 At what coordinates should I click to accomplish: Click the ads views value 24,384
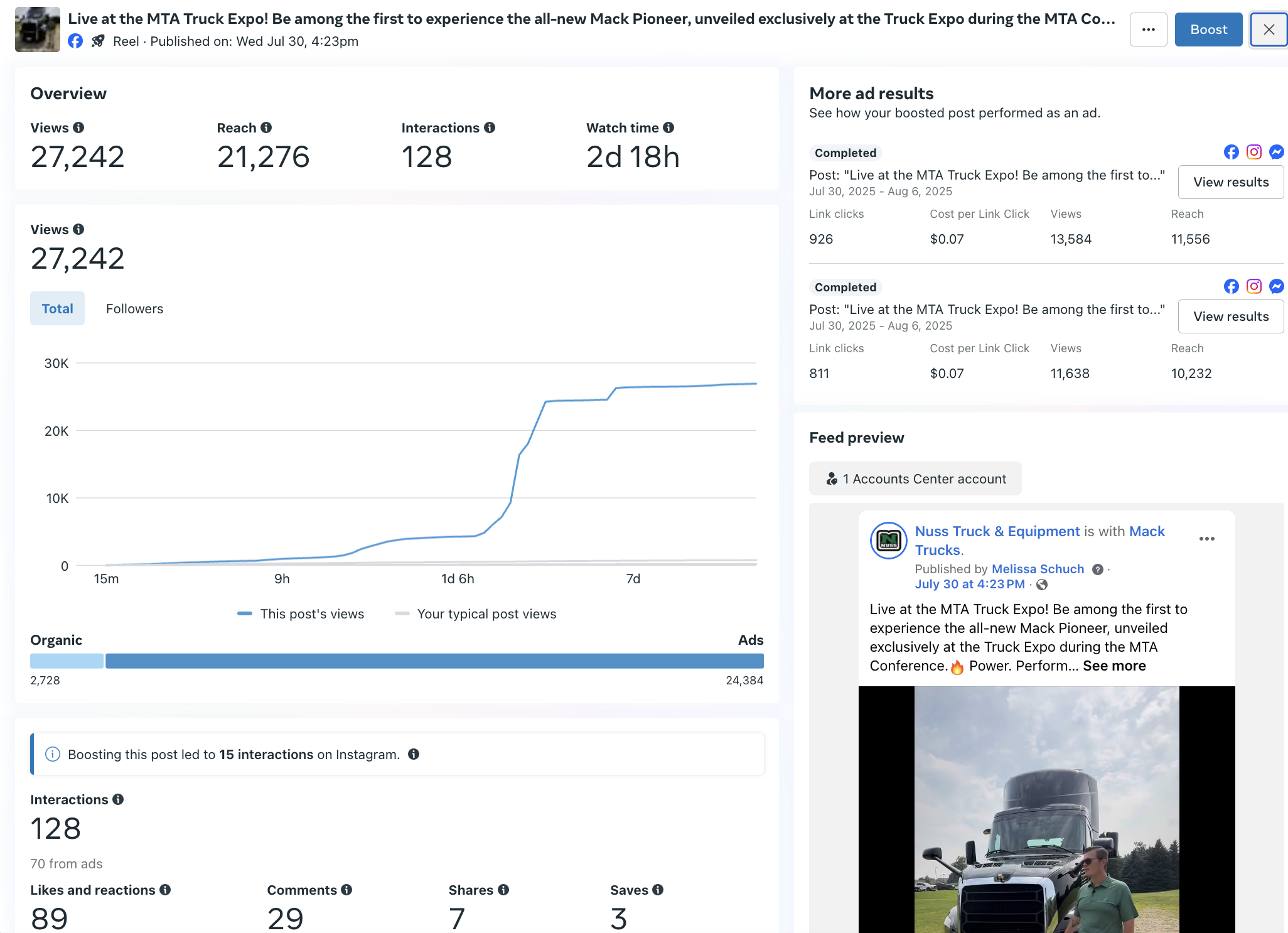[744, 681]
